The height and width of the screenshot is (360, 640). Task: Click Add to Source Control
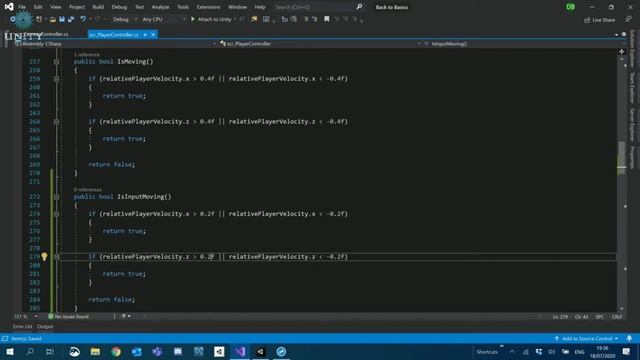click(x=586, y=338)
